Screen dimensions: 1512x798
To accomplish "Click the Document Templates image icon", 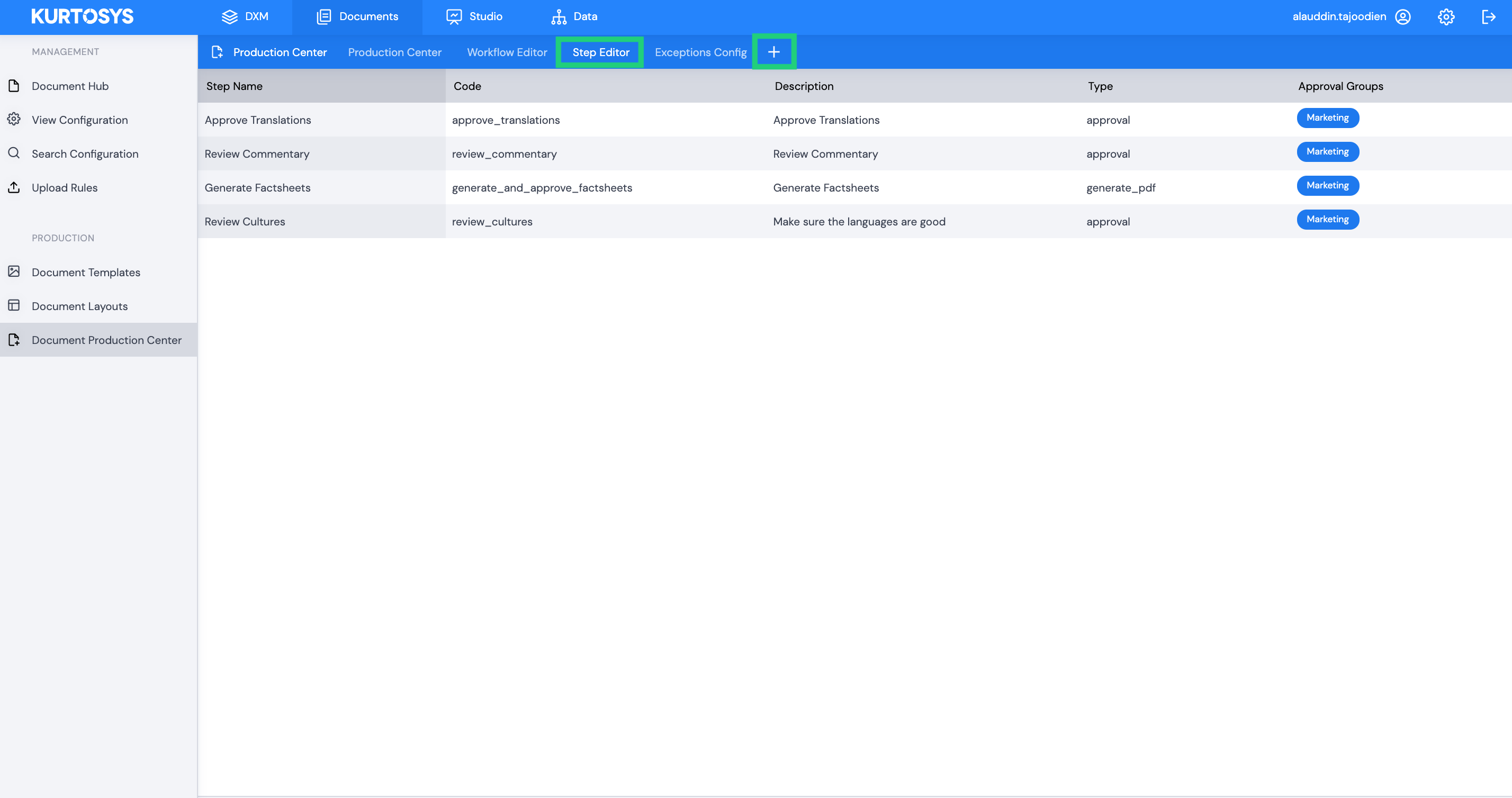I will pyautogui.click(x=14, y=271).
